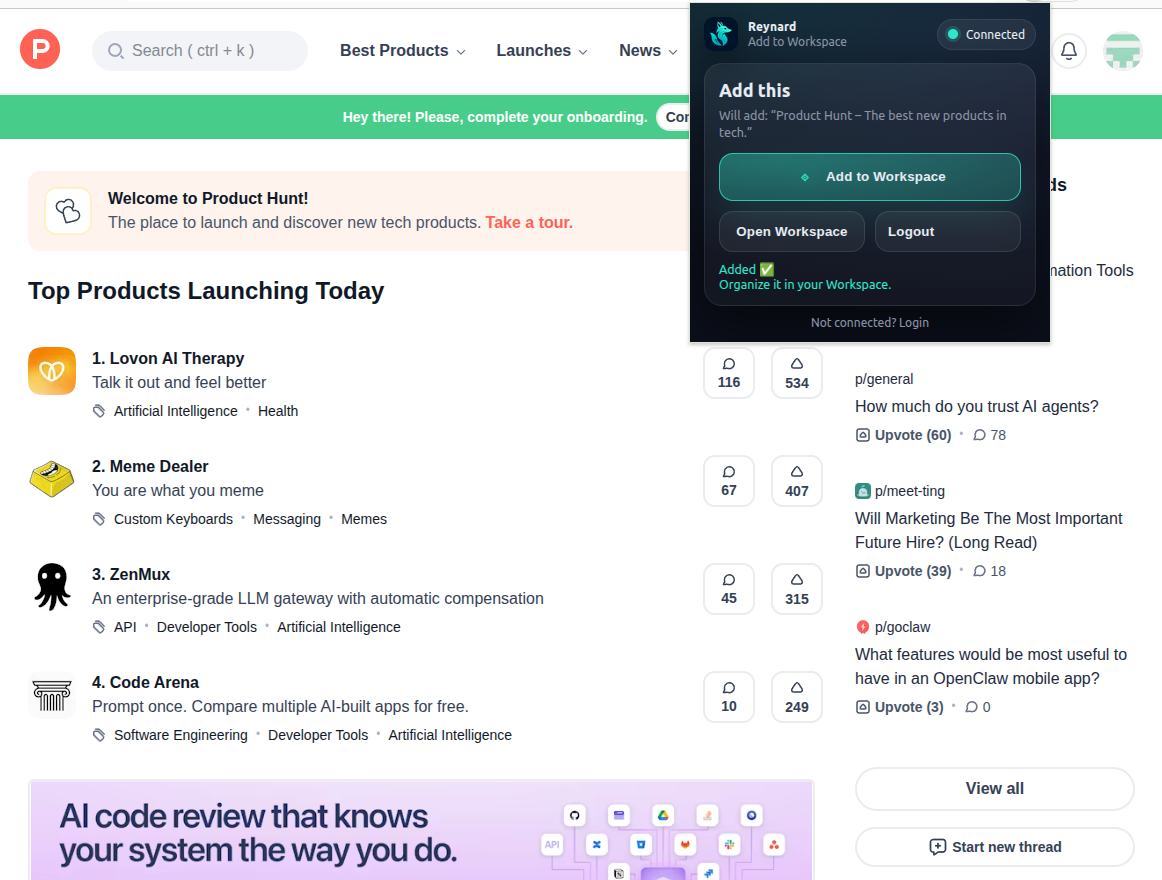Open comments for Code Arena (10)
The height and width of the screenshot is (880, 1162).
pos(728,697)
